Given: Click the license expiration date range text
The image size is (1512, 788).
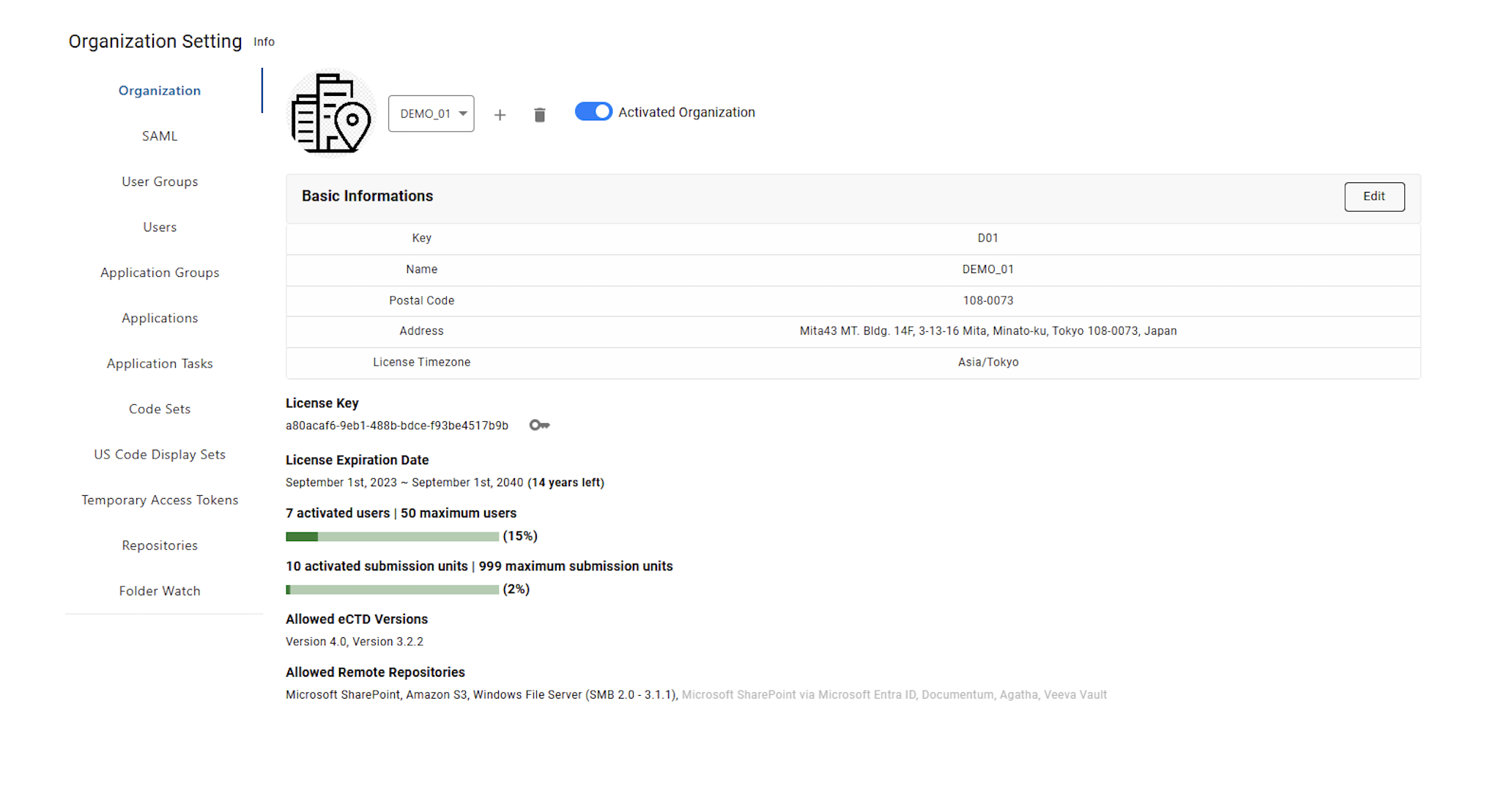Looking at the screenshot, I should [x=404, y=483].
